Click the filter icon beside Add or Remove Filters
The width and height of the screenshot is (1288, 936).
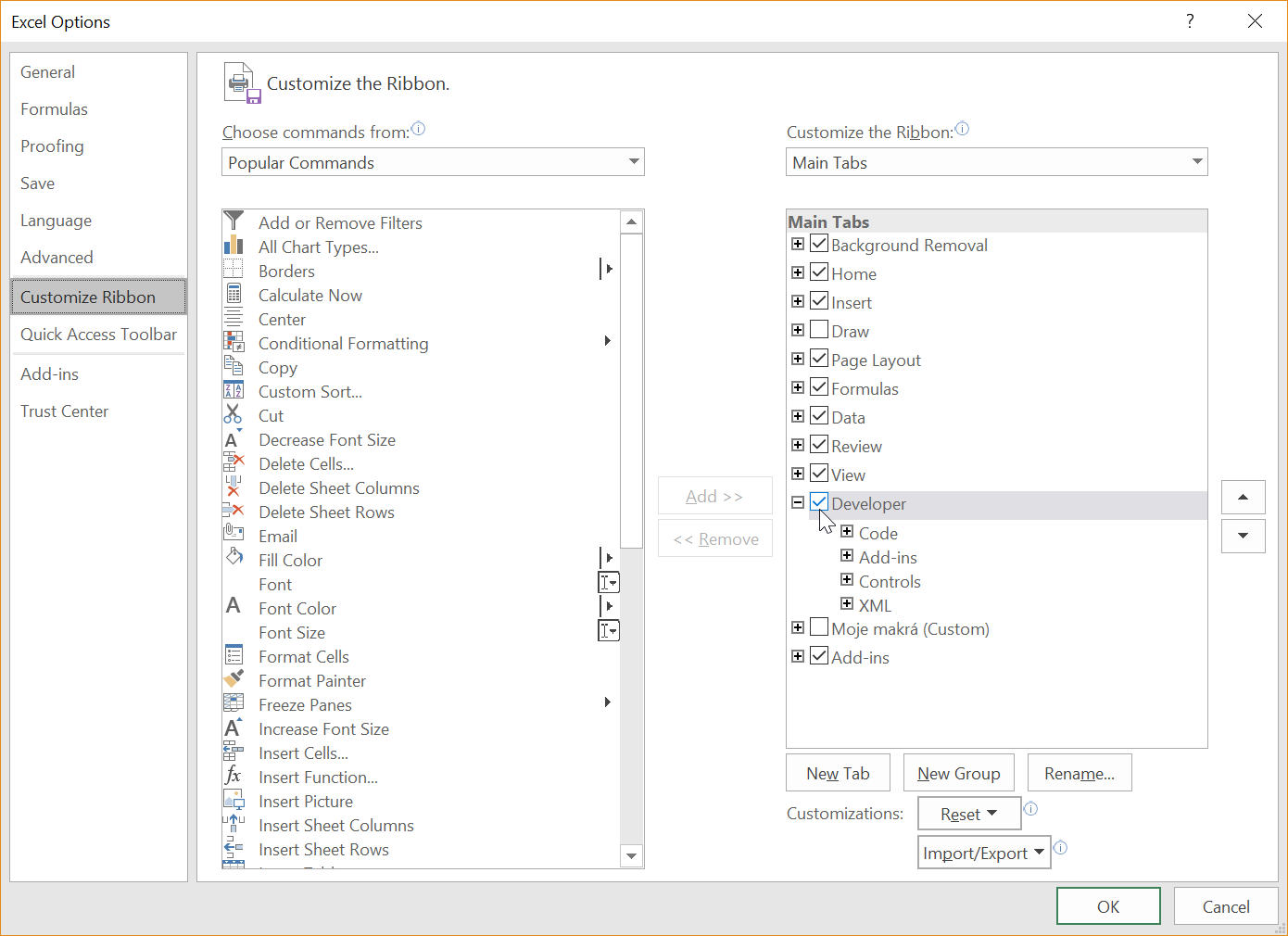(234, 221)
